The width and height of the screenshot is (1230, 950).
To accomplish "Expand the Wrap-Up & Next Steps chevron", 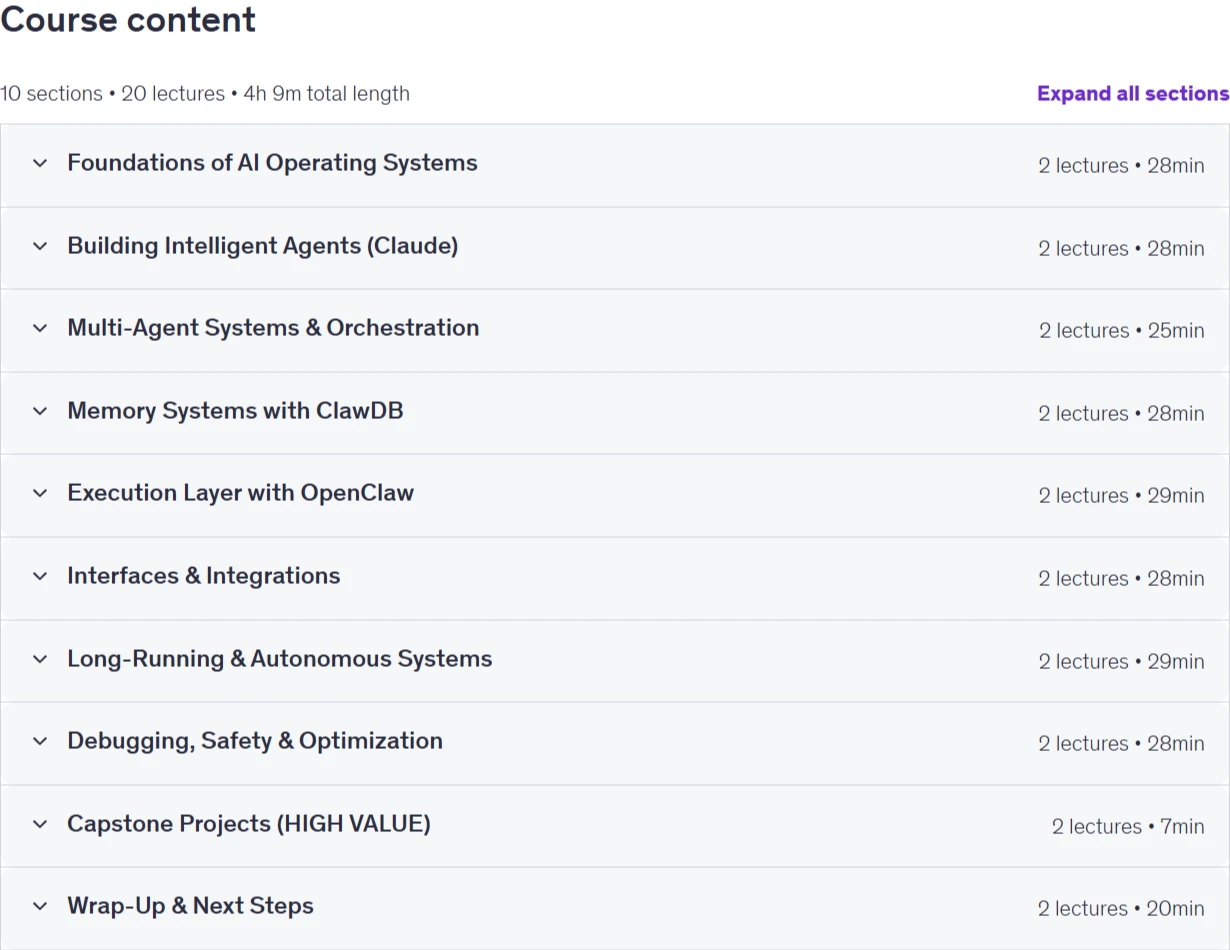I will click(40, 906).
